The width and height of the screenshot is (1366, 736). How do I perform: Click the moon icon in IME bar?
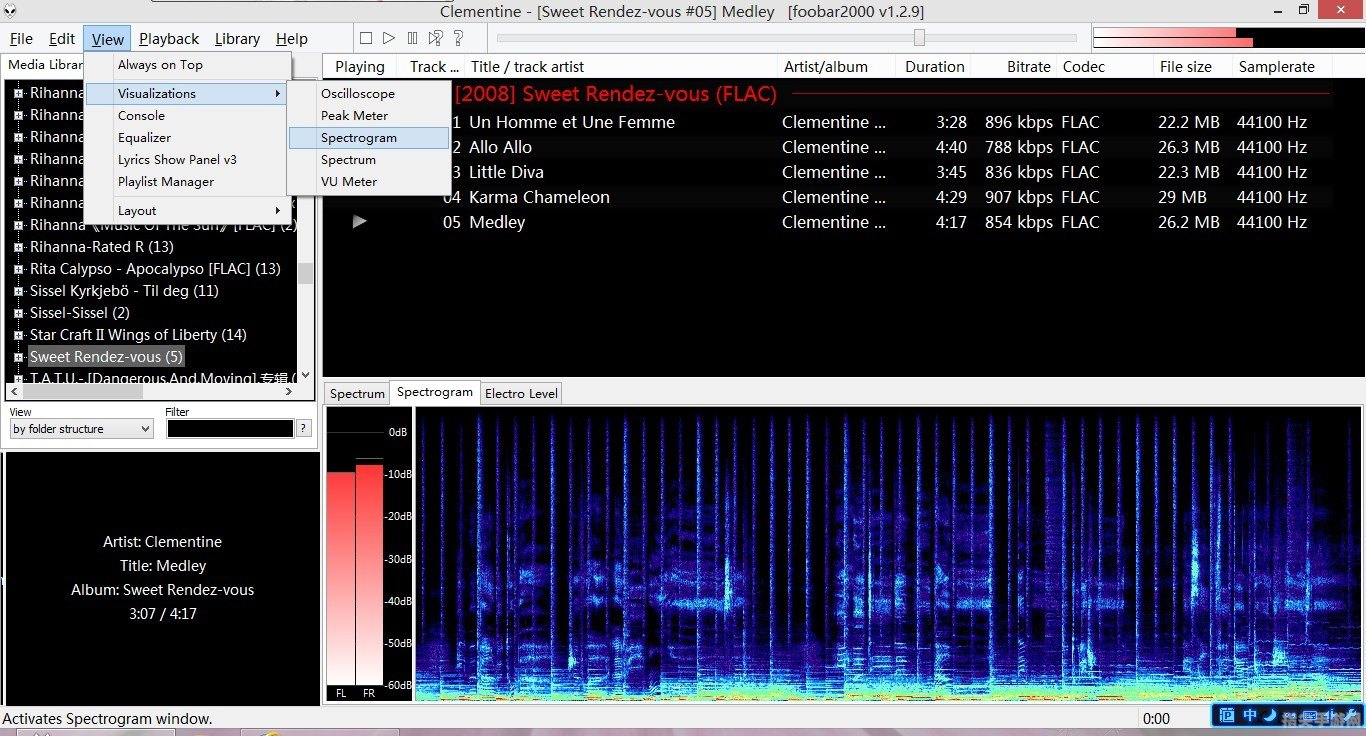pos(1268,715)
